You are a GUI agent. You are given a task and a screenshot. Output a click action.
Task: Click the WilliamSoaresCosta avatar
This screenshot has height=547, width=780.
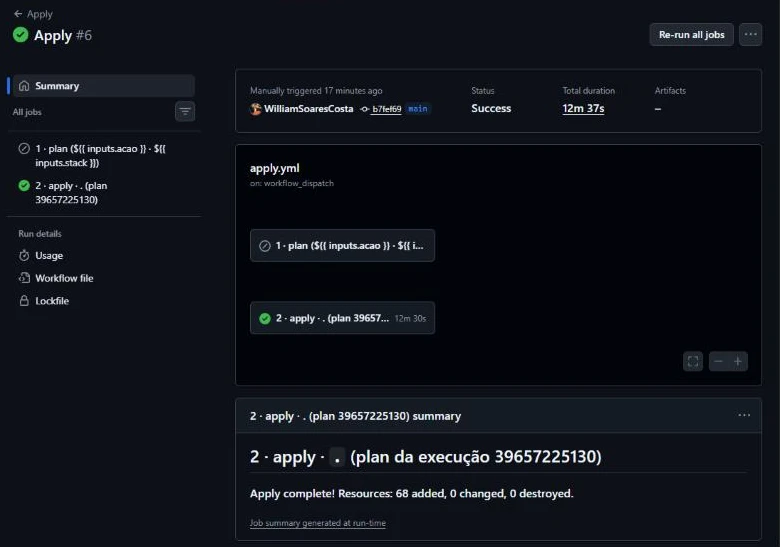(x=256, y=109)
